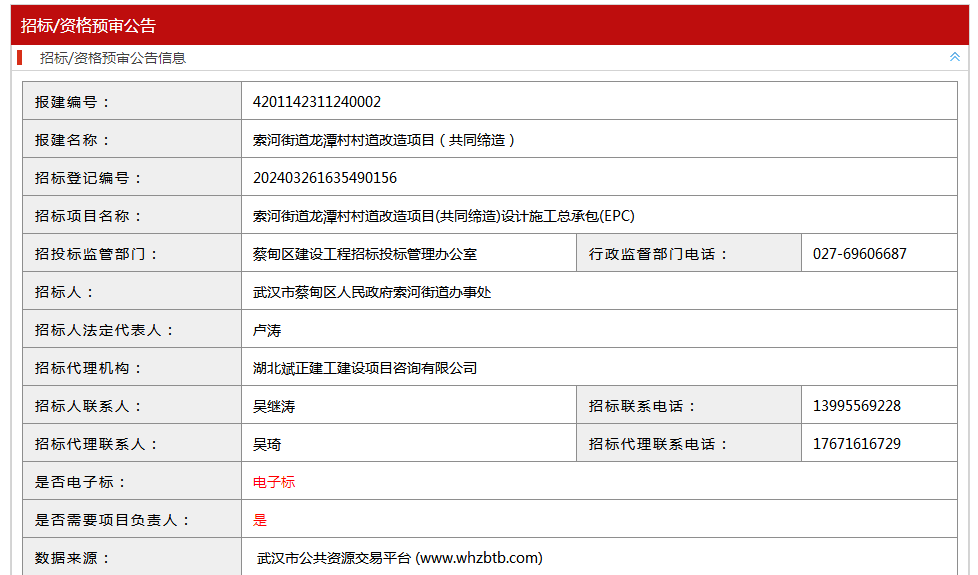Click the 招标人 label cell
This screenshot has width=978, height=575.
click(x=132, y=291)
